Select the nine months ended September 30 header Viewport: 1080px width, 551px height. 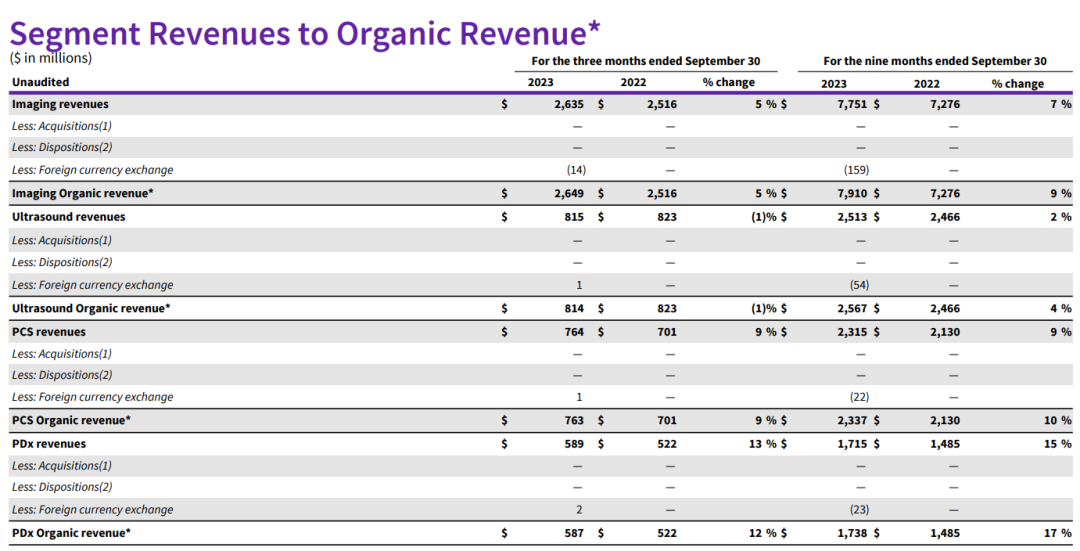pyautogui.click(x=935, y=61)
